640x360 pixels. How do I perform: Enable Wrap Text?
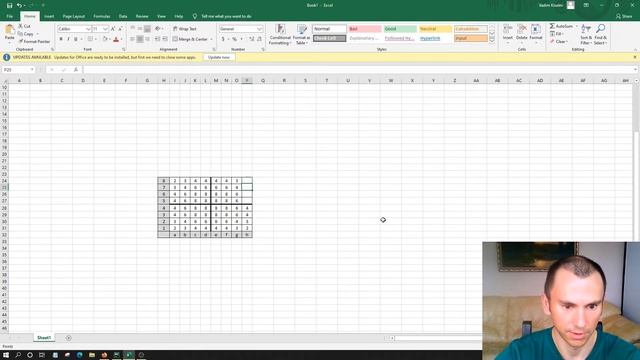[184, 29]
